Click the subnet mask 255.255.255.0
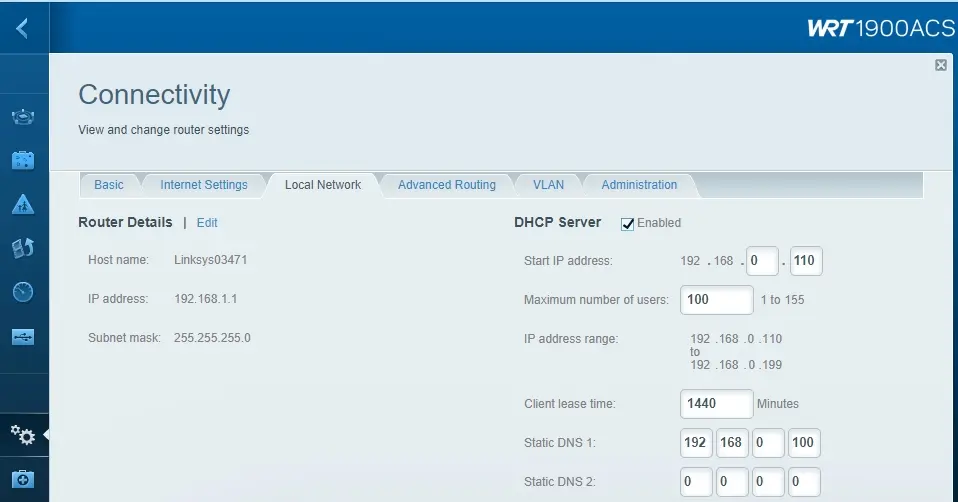 [x=212, y=338]
